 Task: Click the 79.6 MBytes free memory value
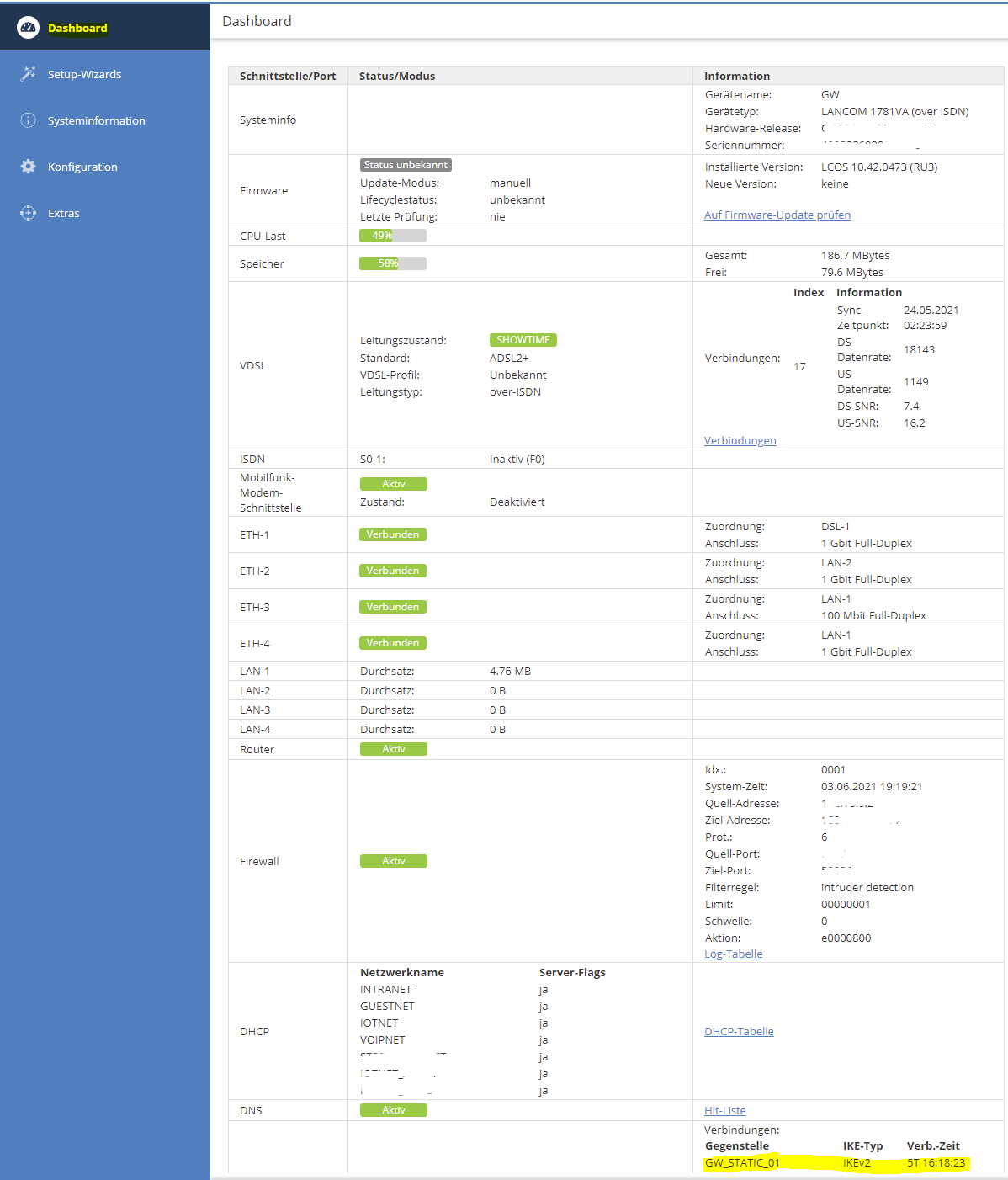(852, 273)
